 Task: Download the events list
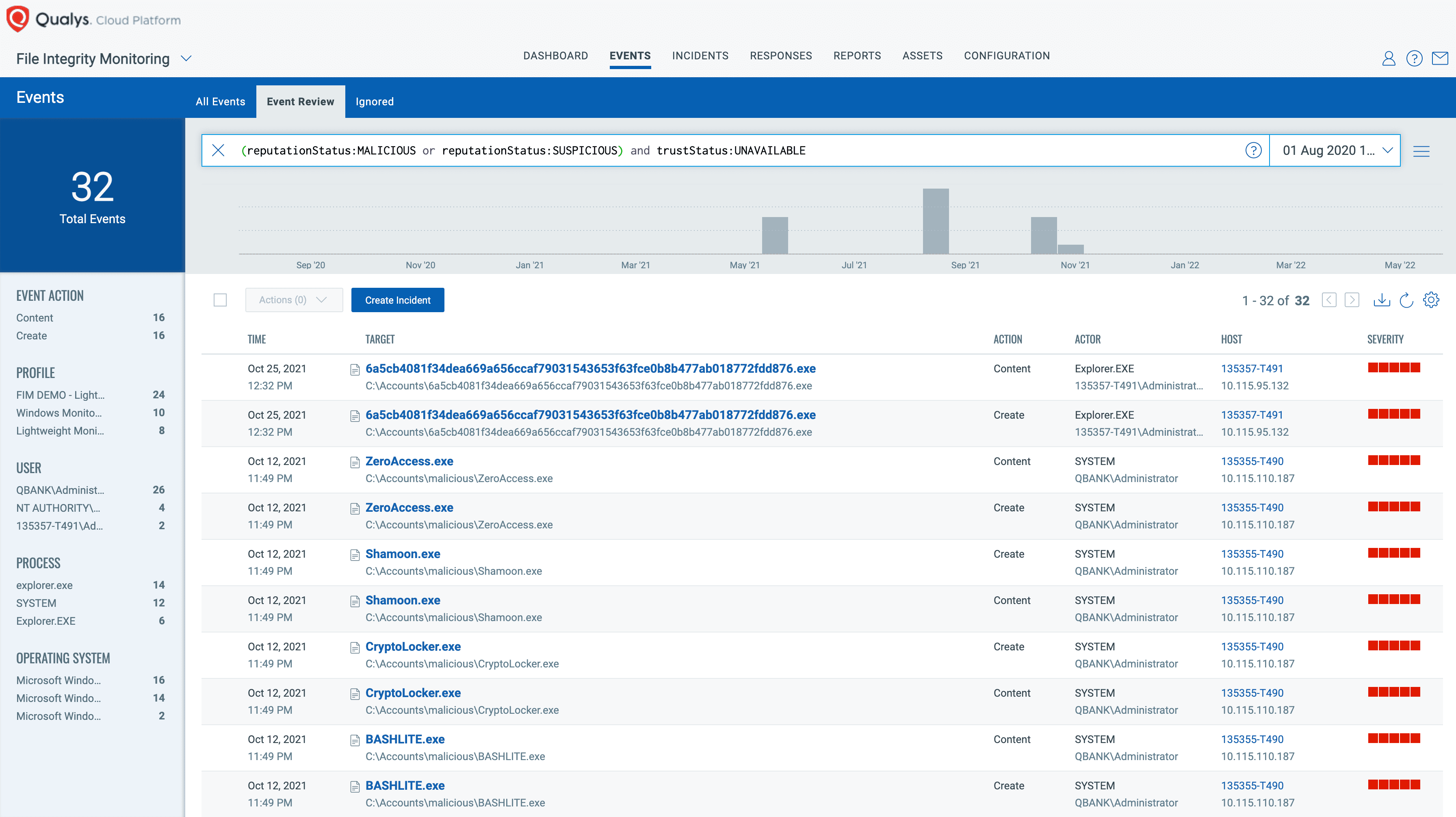click(x=1381, y=300)
